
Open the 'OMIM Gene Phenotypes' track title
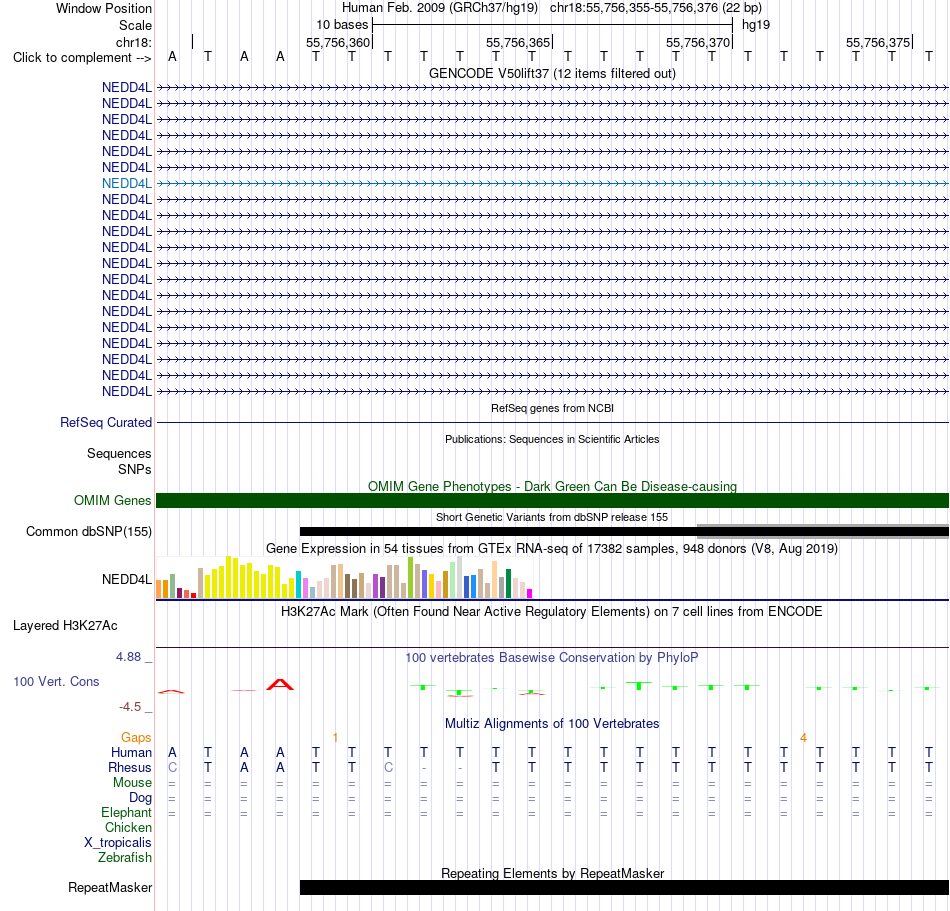[552, 486]
